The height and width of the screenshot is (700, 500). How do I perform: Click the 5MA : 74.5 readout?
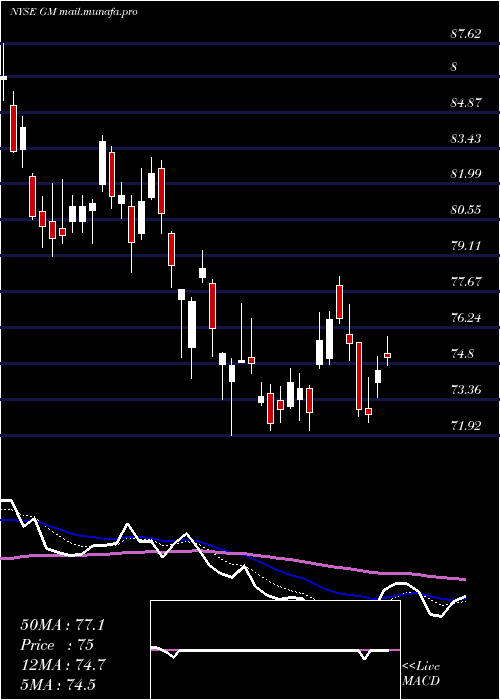pyautogui.click(x=58, y=685)
